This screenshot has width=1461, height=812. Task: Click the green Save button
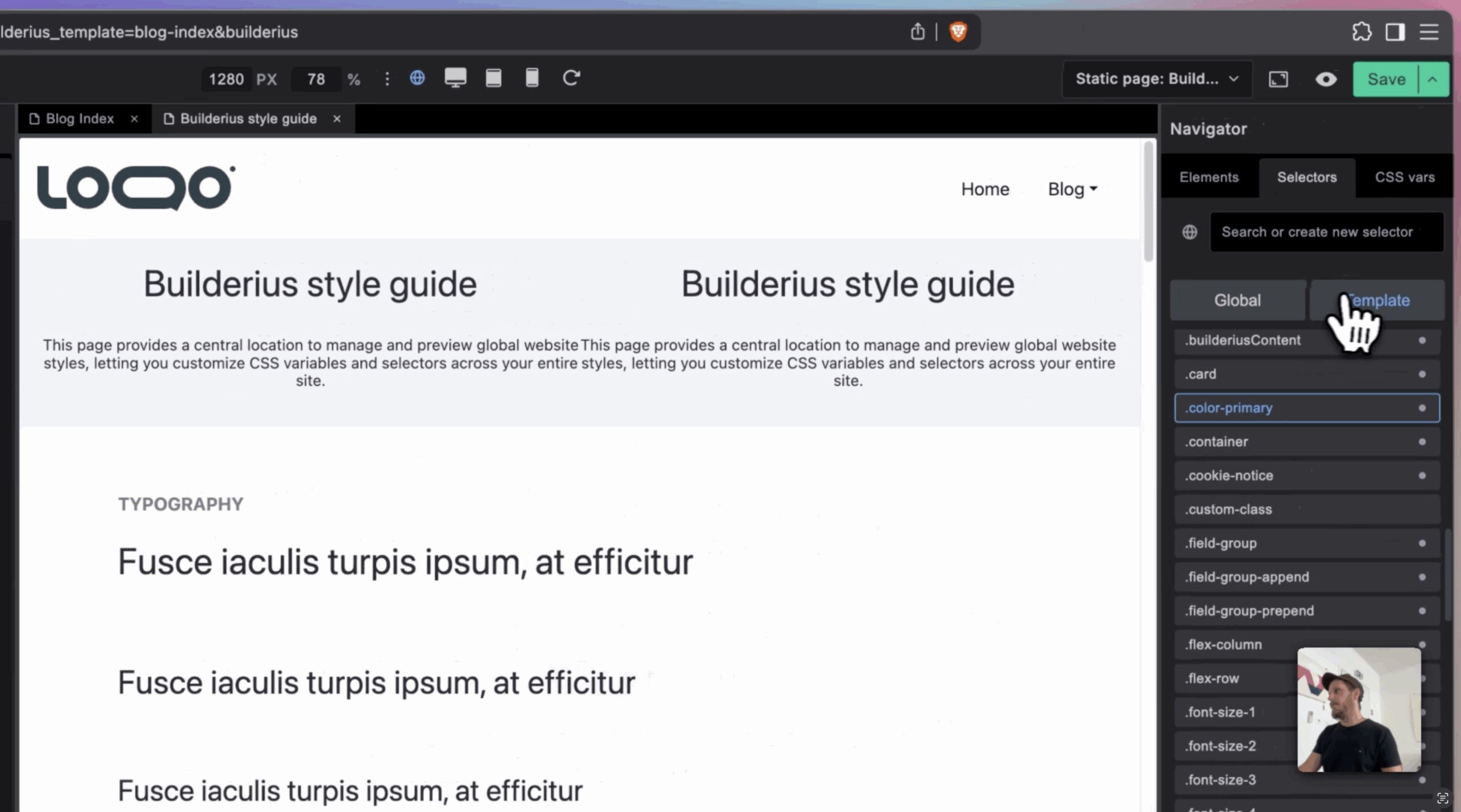click(x=1386, y=79)
